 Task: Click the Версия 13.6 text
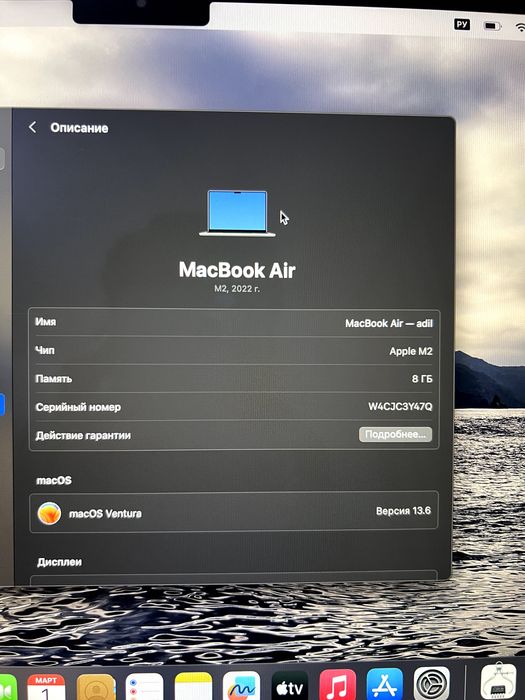(x=403, y=511)
